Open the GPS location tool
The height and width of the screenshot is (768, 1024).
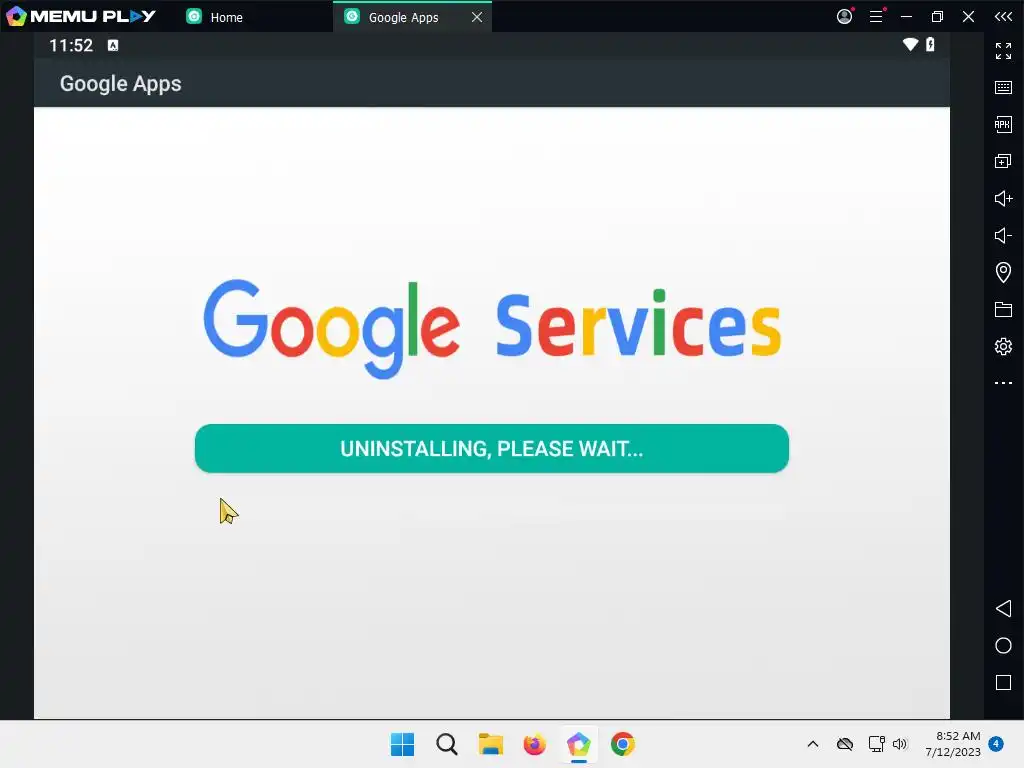click(x=1003, y=272)
